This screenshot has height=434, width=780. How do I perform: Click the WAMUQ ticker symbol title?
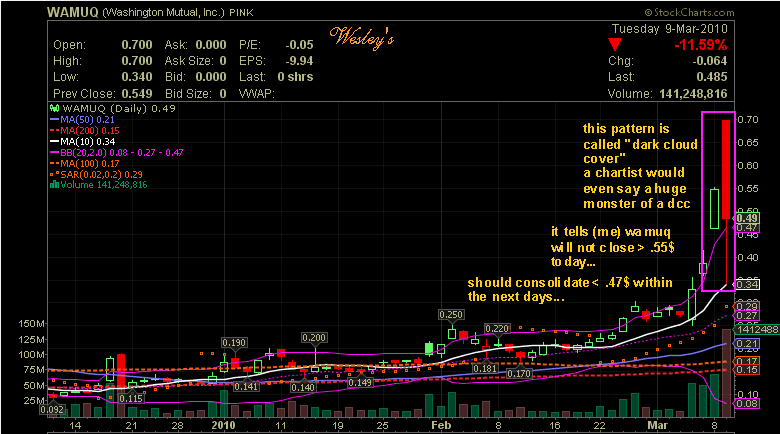73,12
